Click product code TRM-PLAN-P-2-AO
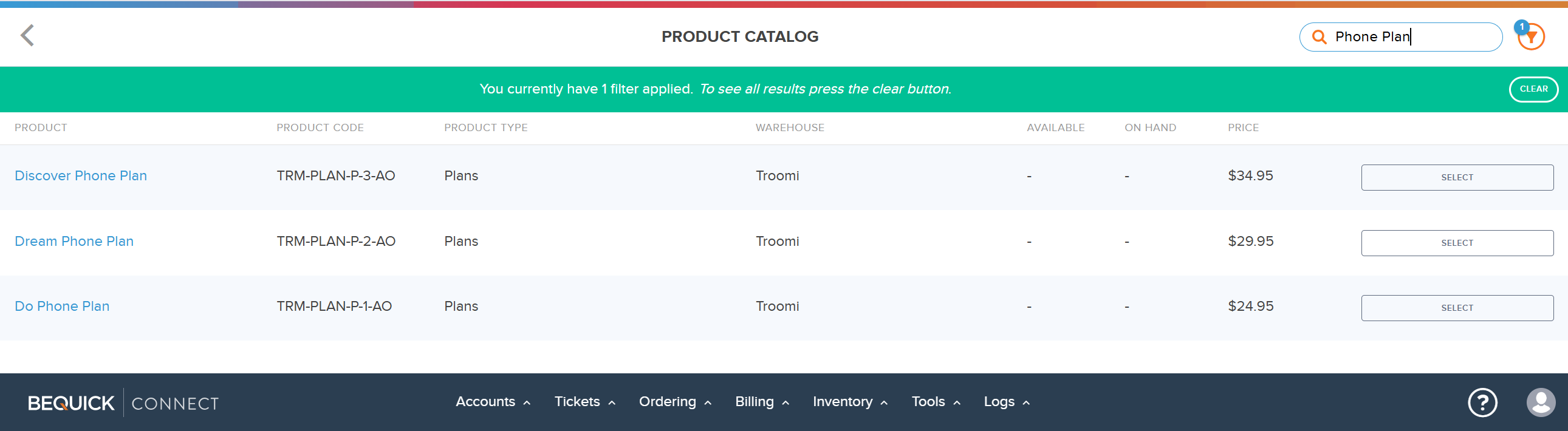This screenshot has height=431, width=1568. coord(336,242)
